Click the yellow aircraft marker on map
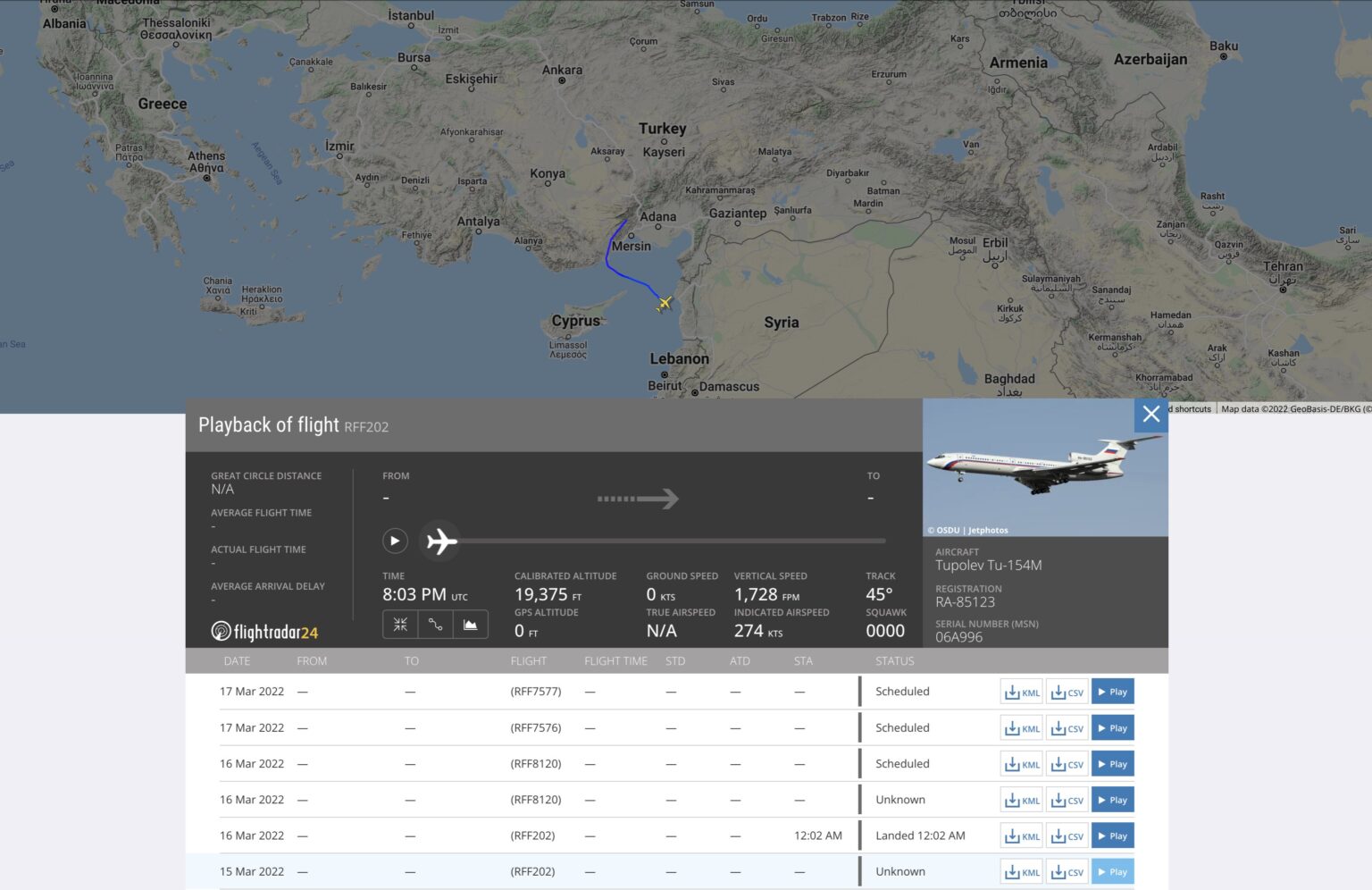Viewport: 1372px width, 890px height. tap(664, 304)
